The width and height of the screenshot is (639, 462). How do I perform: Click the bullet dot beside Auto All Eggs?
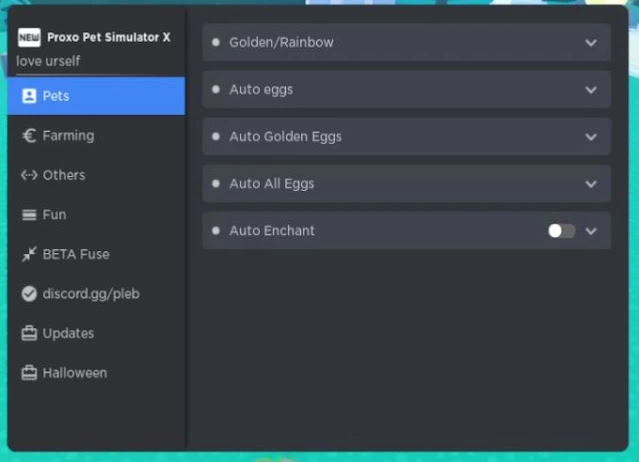click(x=216, y=184)
